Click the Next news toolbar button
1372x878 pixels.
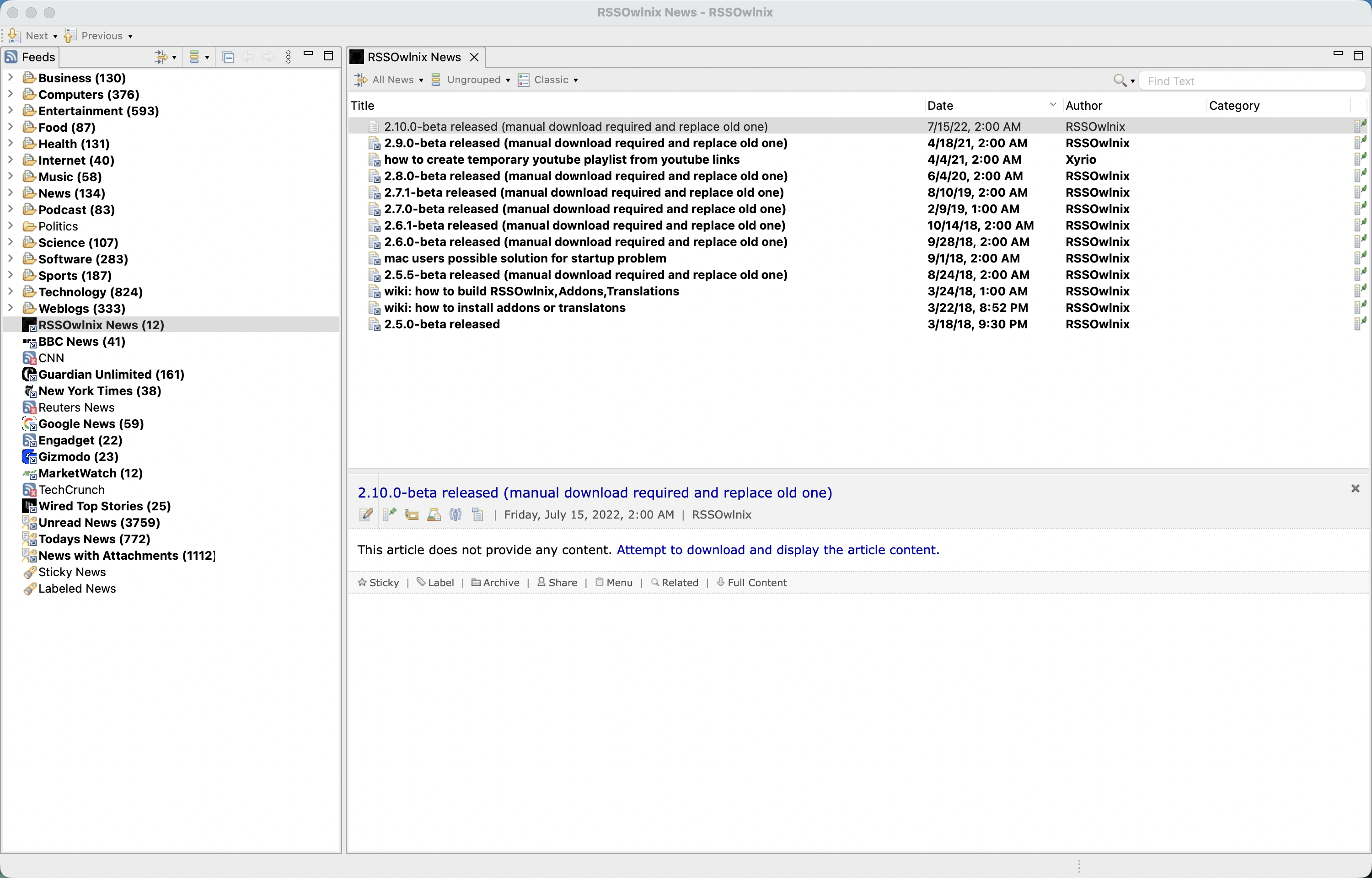(28, 36)
